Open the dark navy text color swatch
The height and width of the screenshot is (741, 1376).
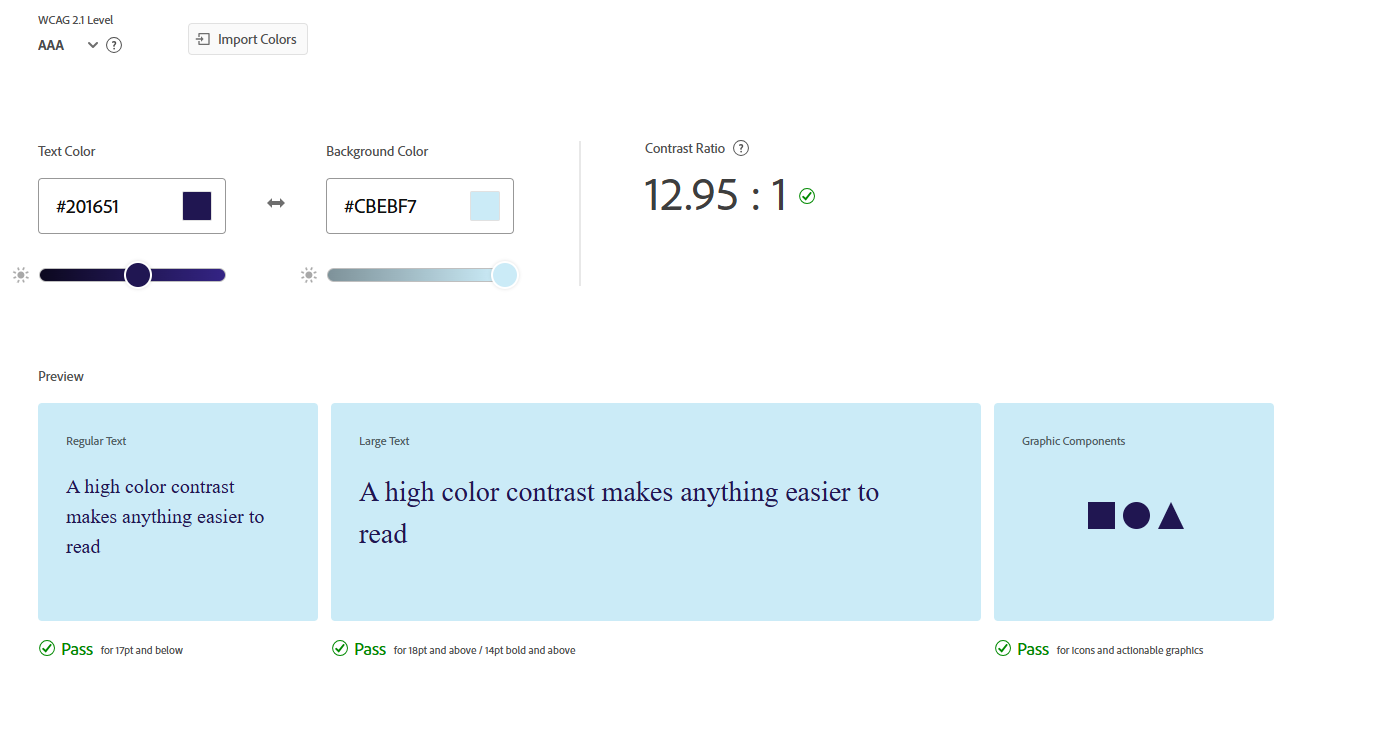pos(197,206)
